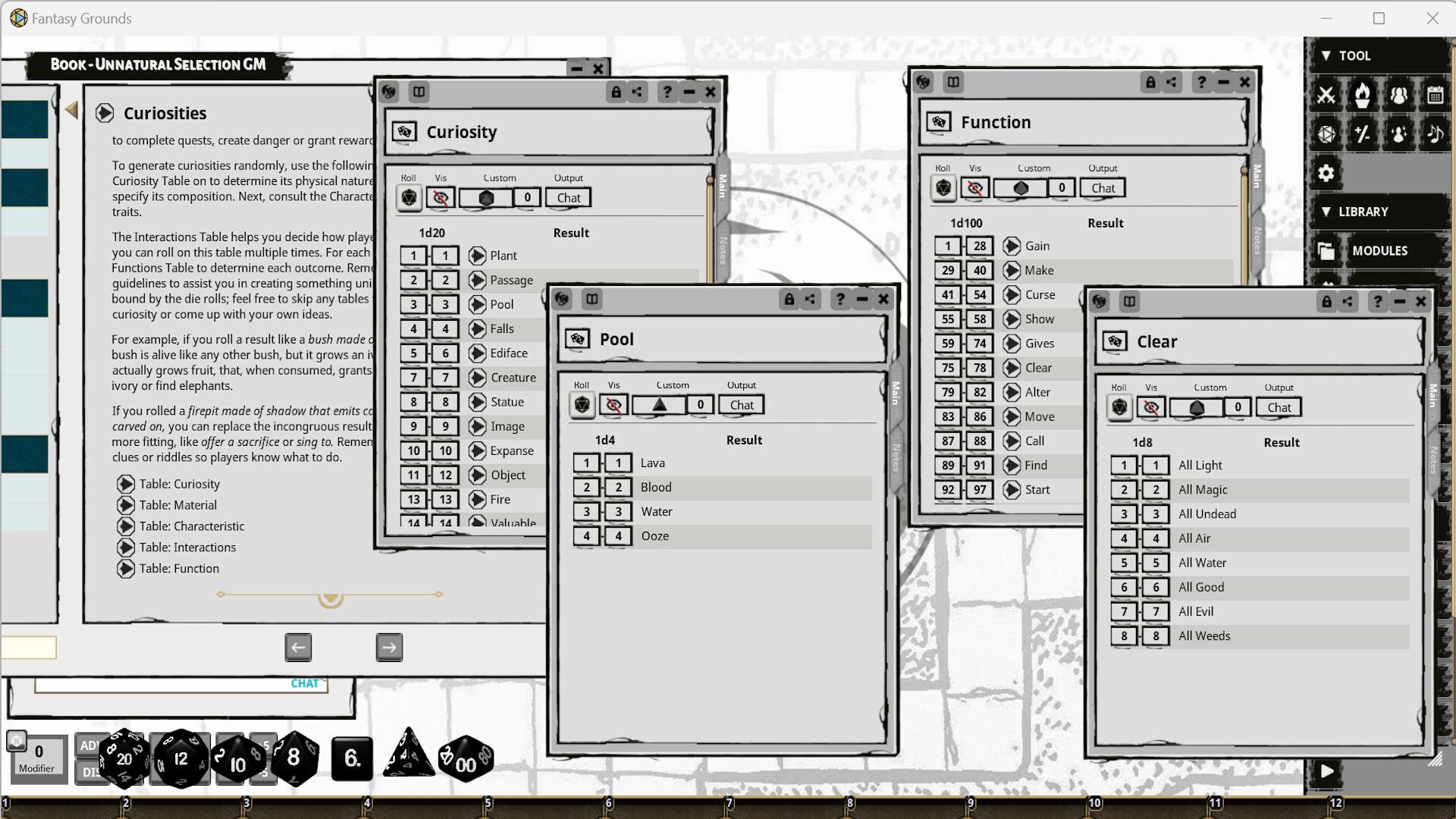Open the Modifiers plus-minus tool
The image size is (1456, 819).
1363,133
